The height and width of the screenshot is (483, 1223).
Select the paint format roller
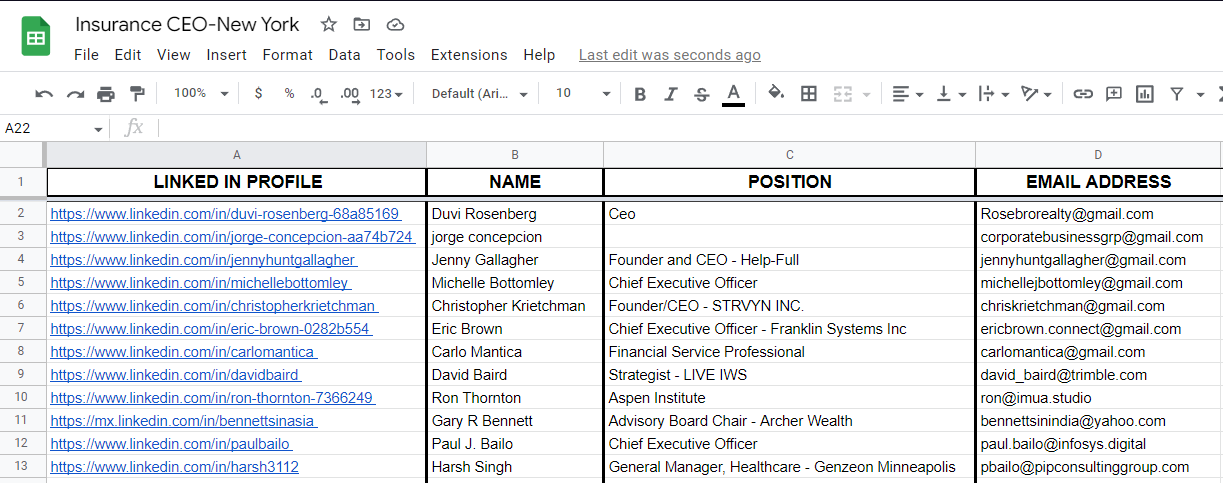tap(137, 94)
